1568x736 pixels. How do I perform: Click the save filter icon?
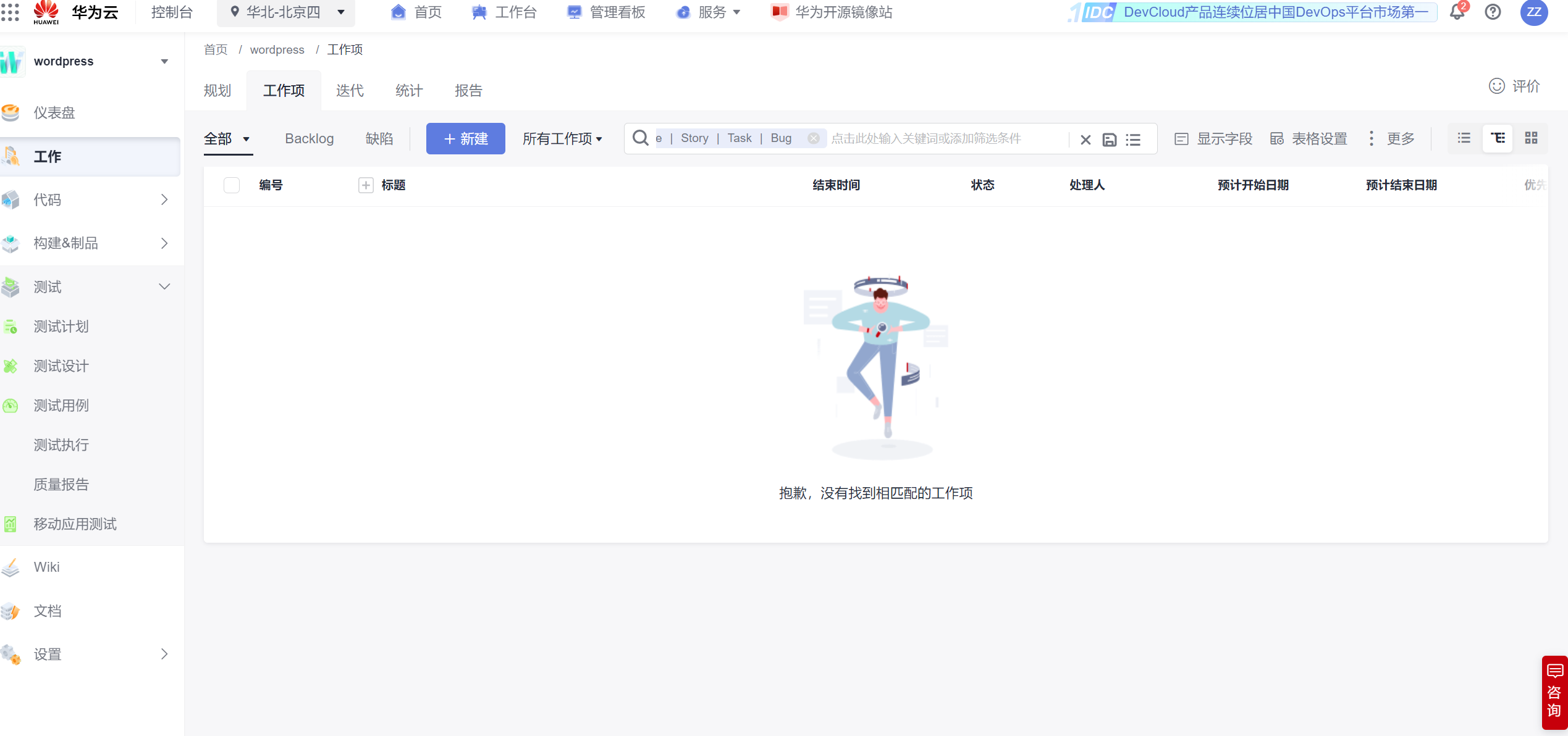pyautogui.click(x=1109, y=140)
